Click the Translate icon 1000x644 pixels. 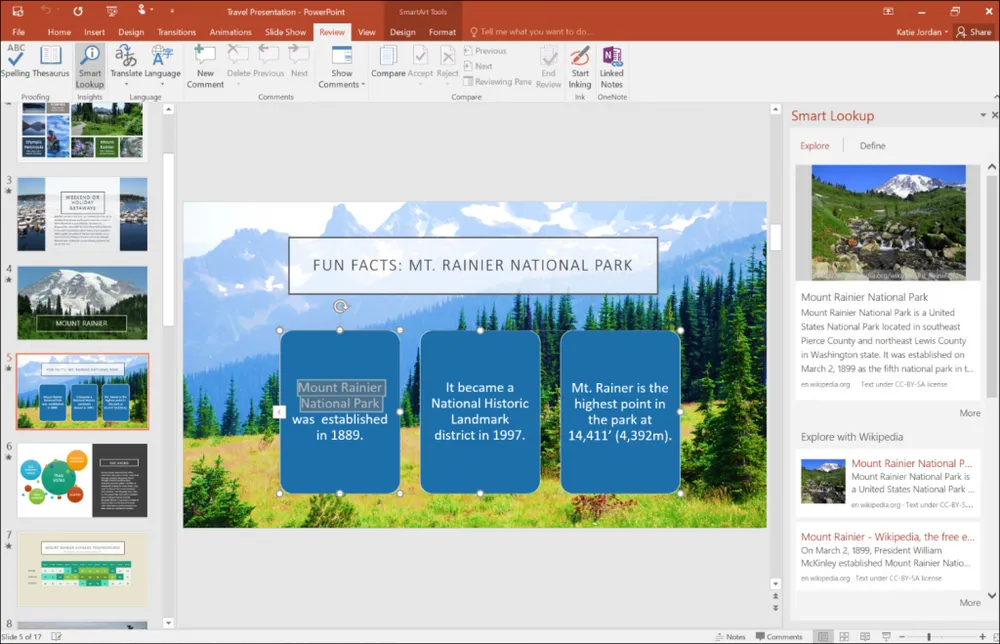click(125, 63)
